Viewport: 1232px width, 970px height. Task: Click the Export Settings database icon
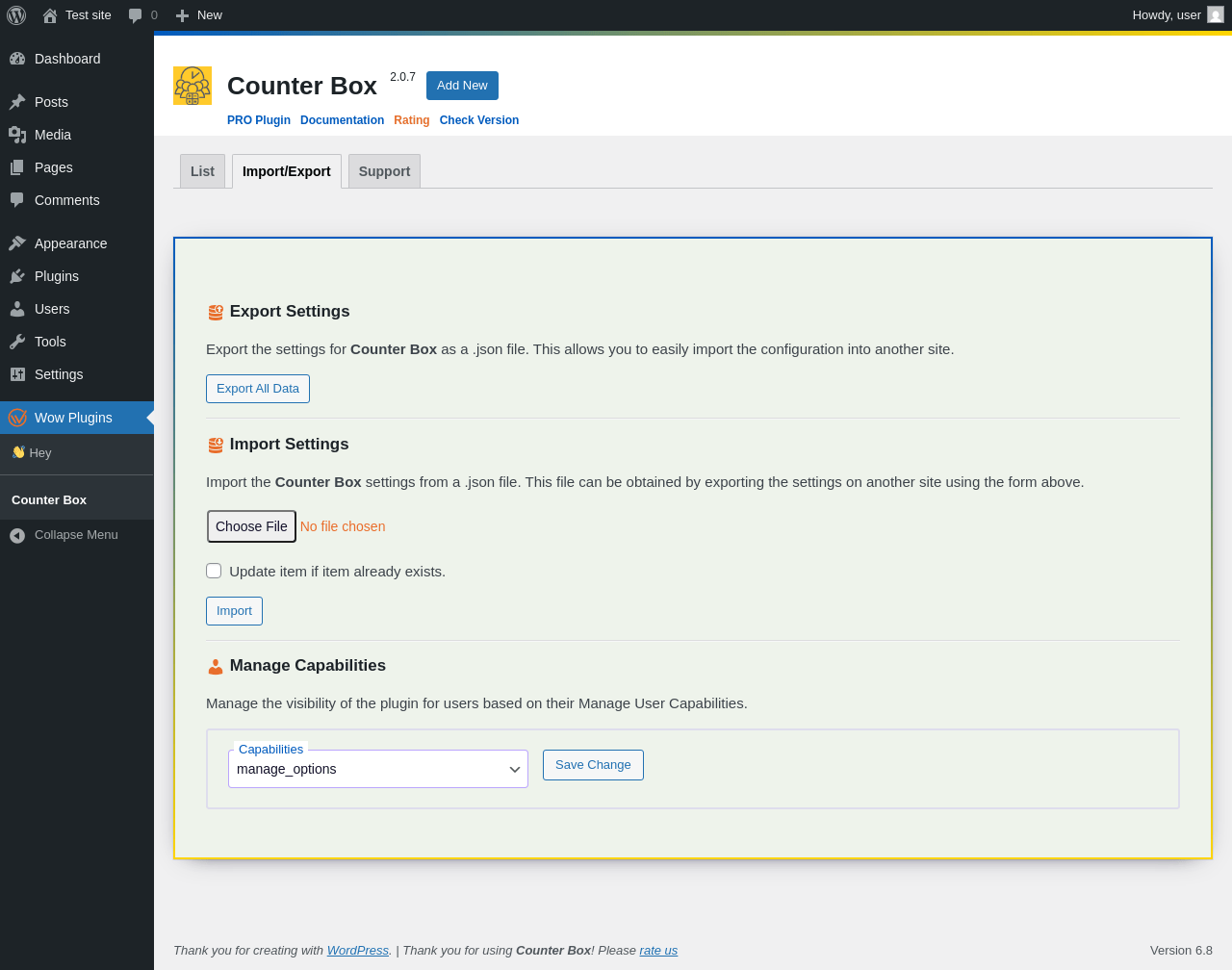(x=216, y=312)
